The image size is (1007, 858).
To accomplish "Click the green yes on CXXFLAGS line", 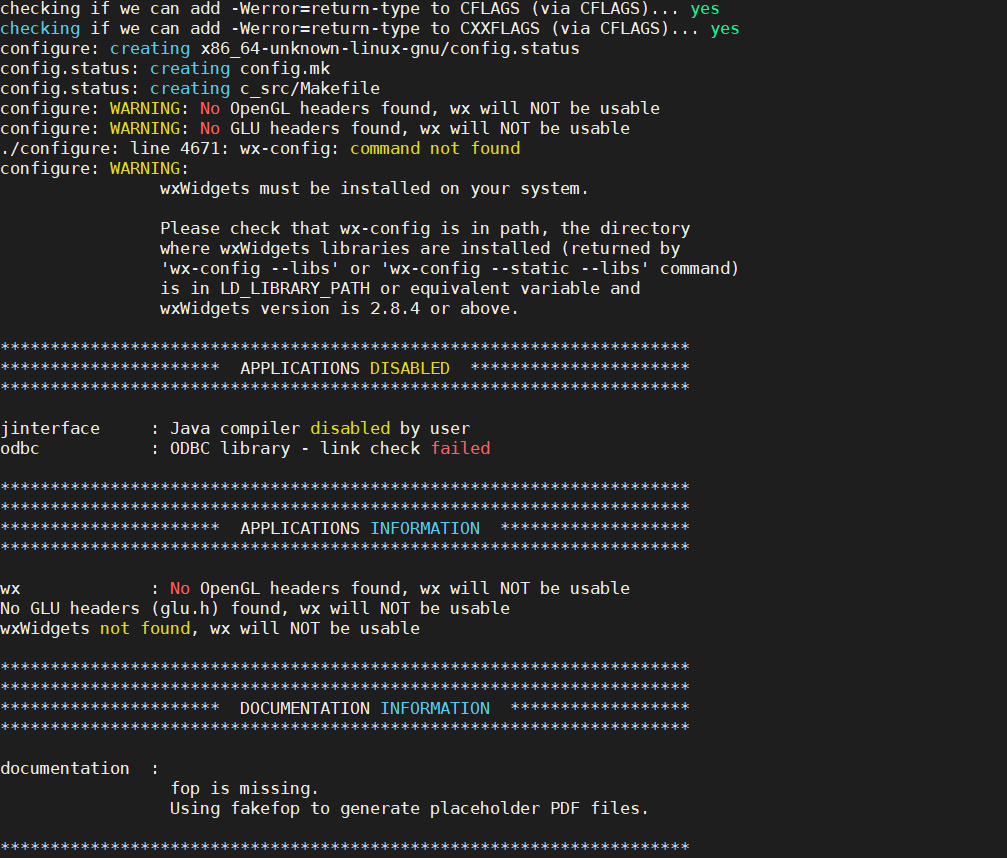I will (723, 28).
